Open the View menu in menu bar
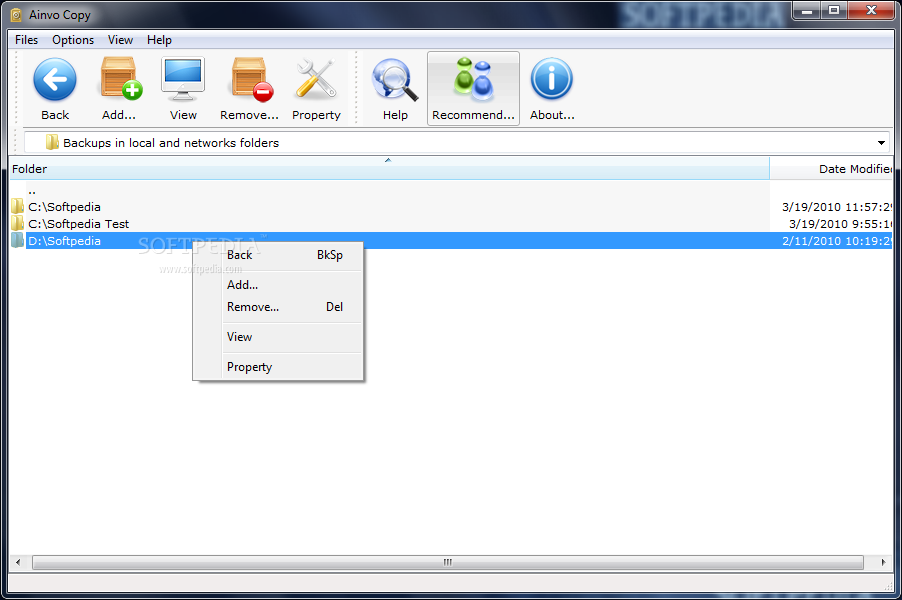The height and width of the screenshot is (600, 902). pos(120,40)
